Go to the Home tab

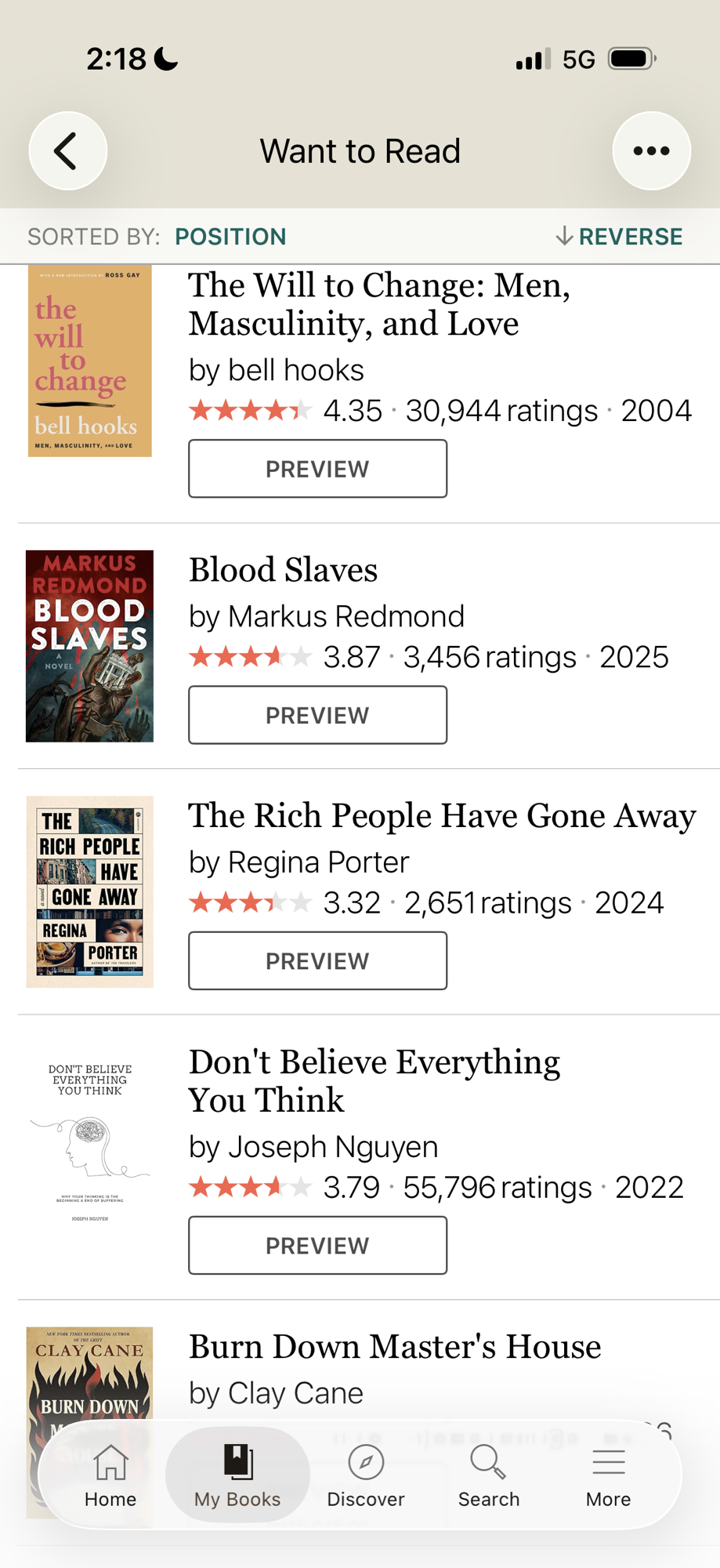tap(110, 1475)
